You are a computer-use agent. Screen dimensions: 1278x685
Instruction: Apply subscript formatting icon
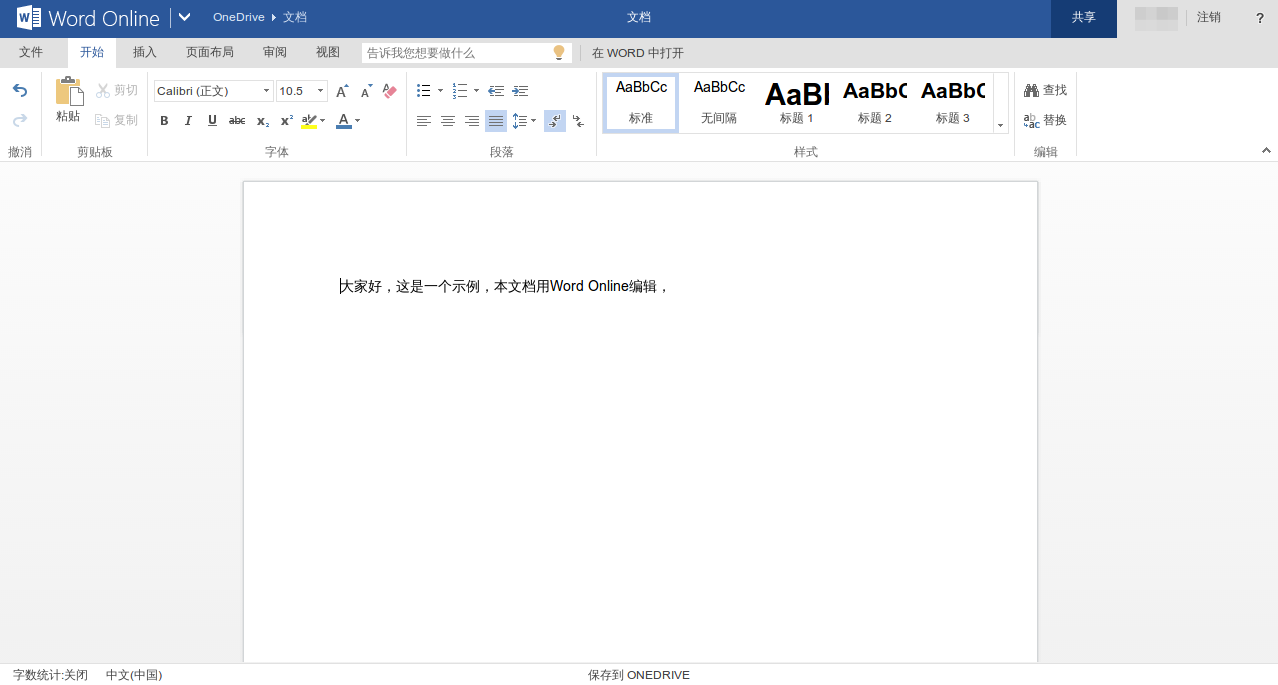(262, 121)
